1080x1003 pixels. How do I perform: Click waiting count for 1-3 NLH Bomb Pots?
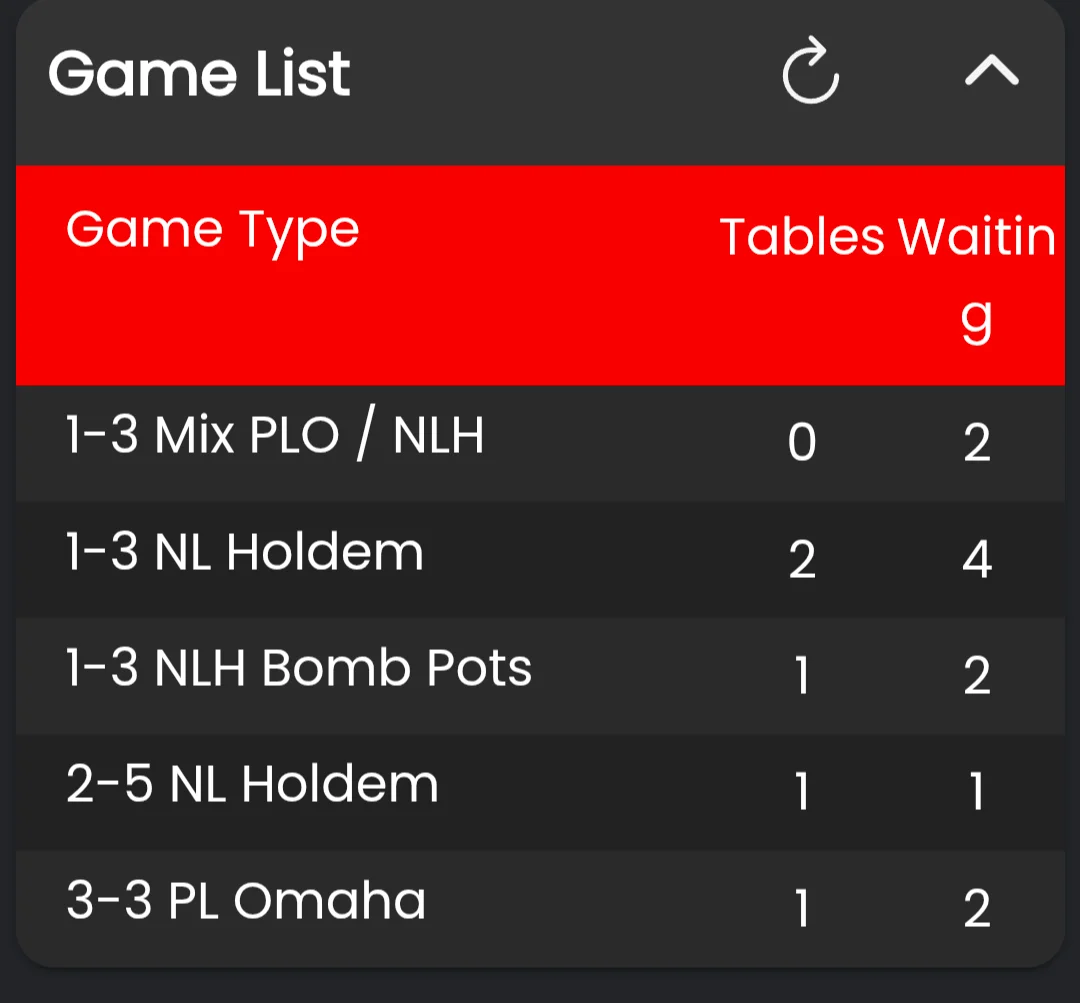pyautogui.click(x=977, y=674)
